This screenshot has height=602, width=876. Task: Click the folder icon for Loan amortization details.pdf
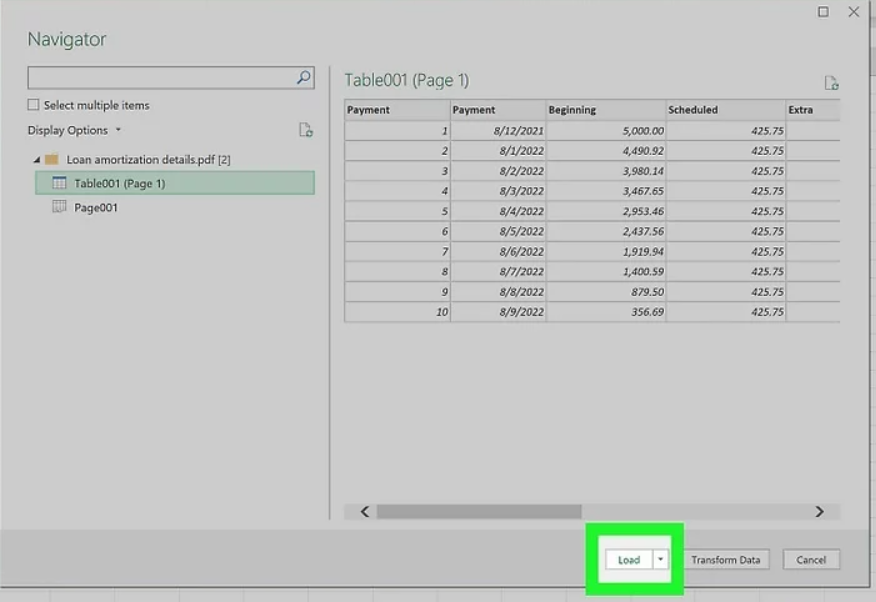pos(55,159)
